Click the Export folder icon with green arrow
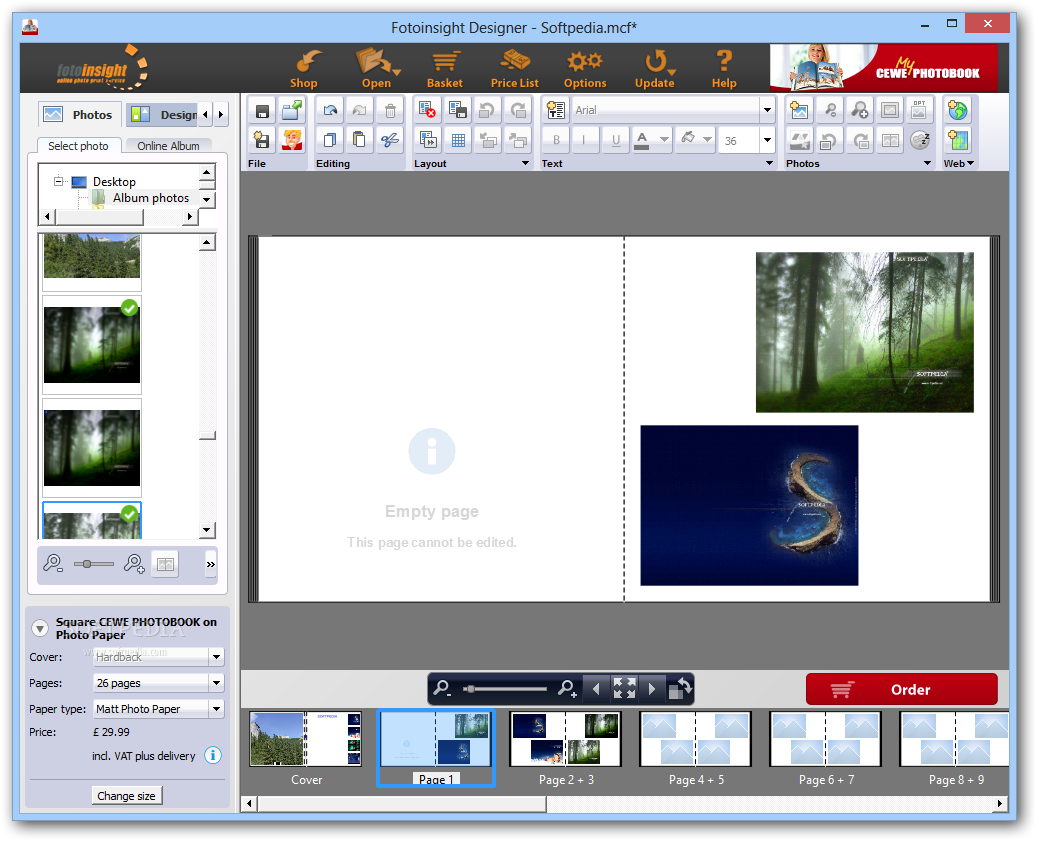1037x841 pixels. (x=292, y=110)
